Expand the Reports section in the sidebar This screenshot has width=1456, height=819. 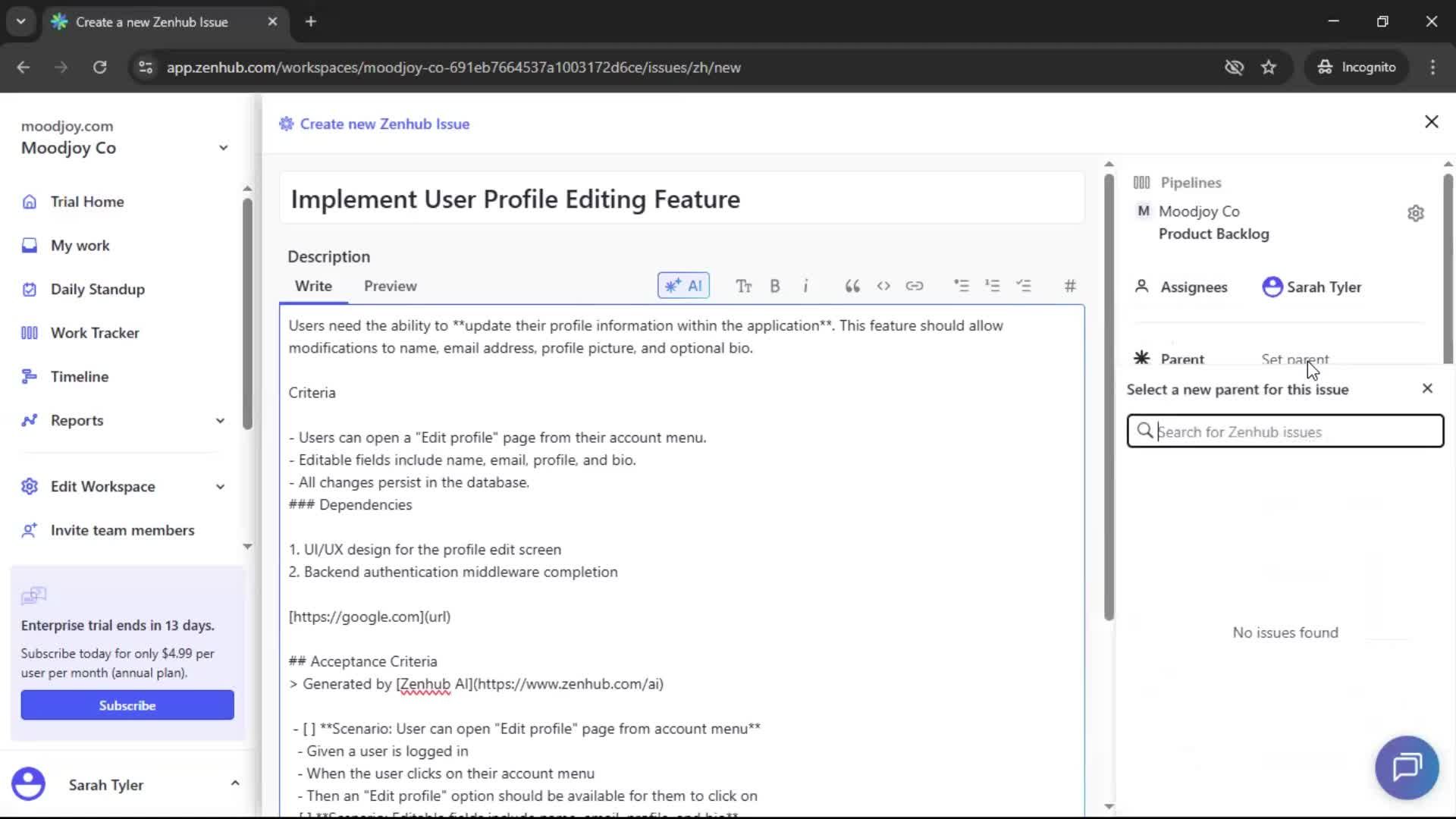click(220, 420)
